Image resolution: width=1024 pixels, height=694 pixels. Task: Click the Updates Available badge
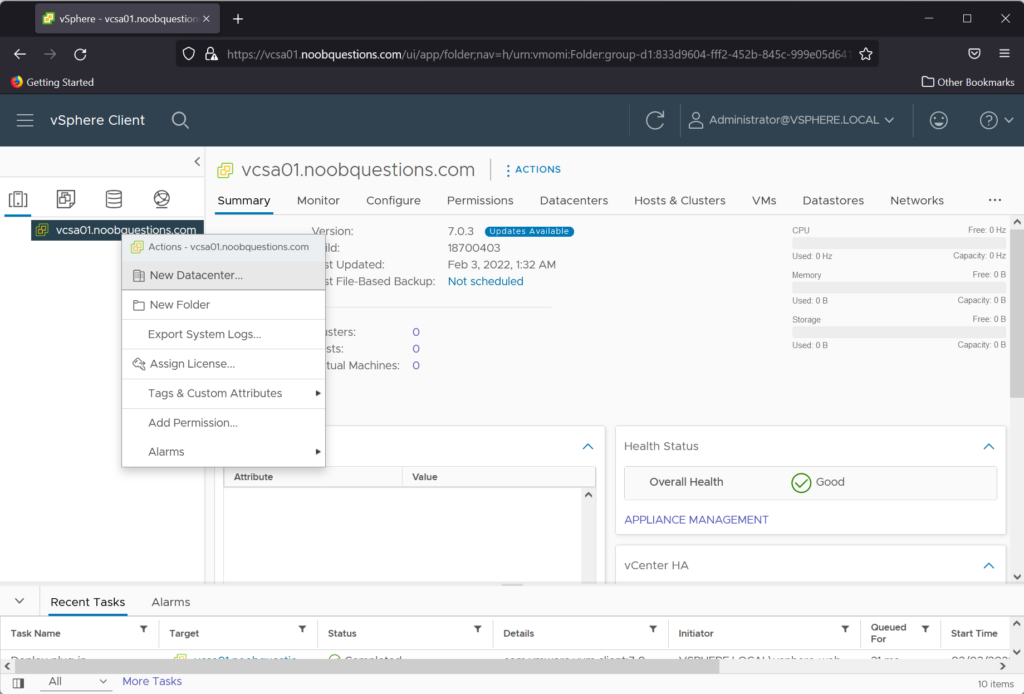[x=529, y=231]
